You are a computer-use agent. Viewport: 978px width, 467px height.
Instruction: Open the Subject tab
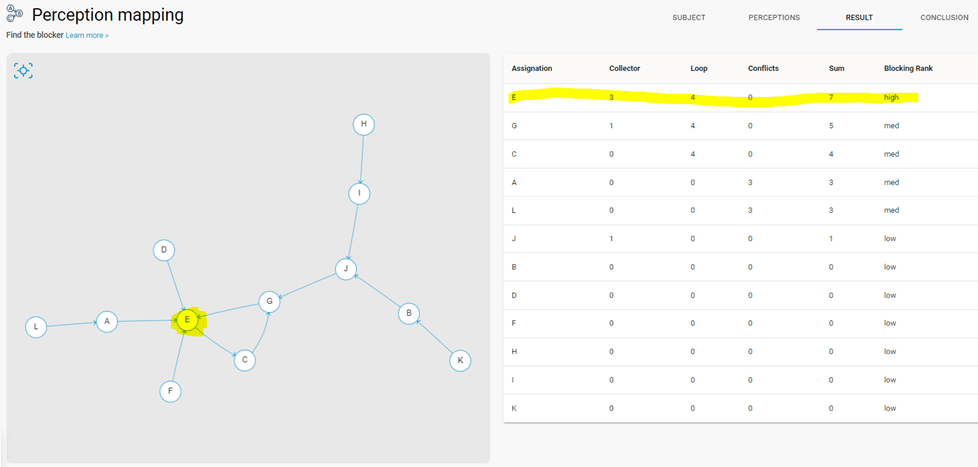click(x=689, y=17)
